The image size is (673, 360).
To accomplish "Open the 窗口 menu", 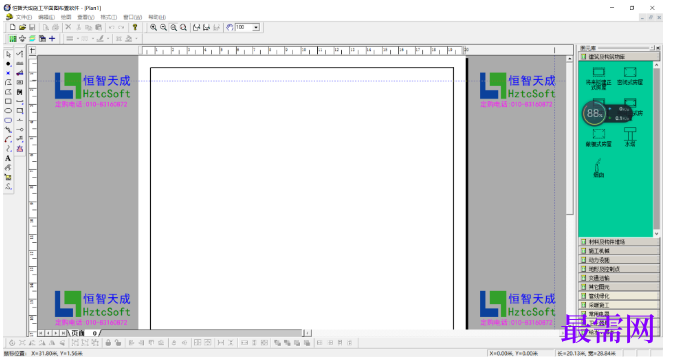I will point(132,17).
